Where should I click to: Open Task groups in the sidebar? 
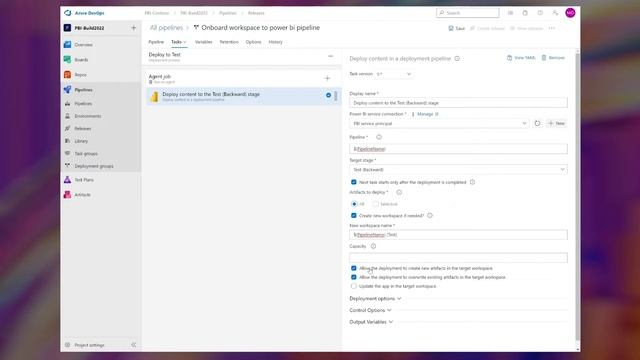click(86, 154)
